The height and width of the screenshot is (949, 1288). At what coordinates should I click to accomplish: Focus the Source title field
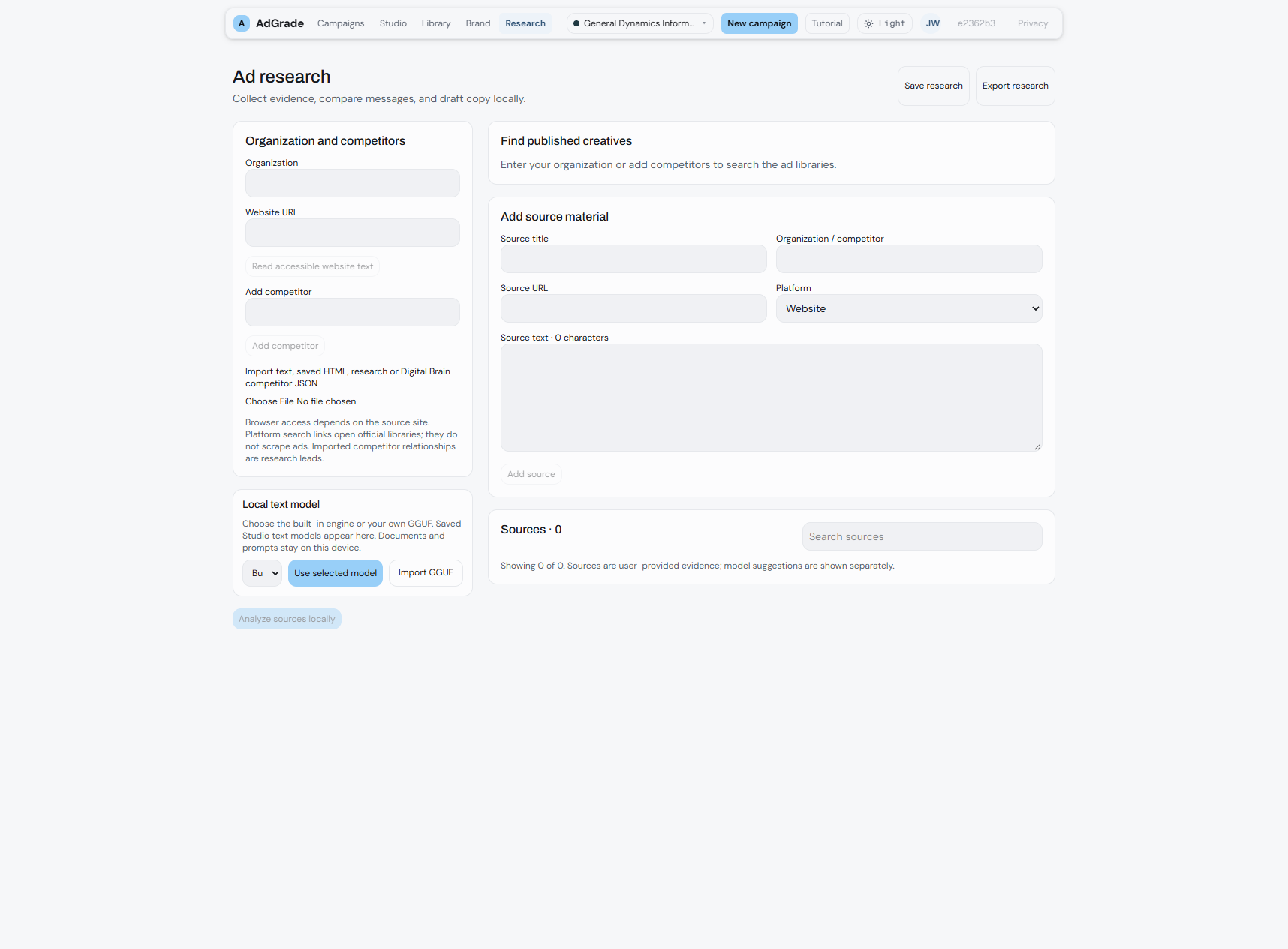[633, 259]
